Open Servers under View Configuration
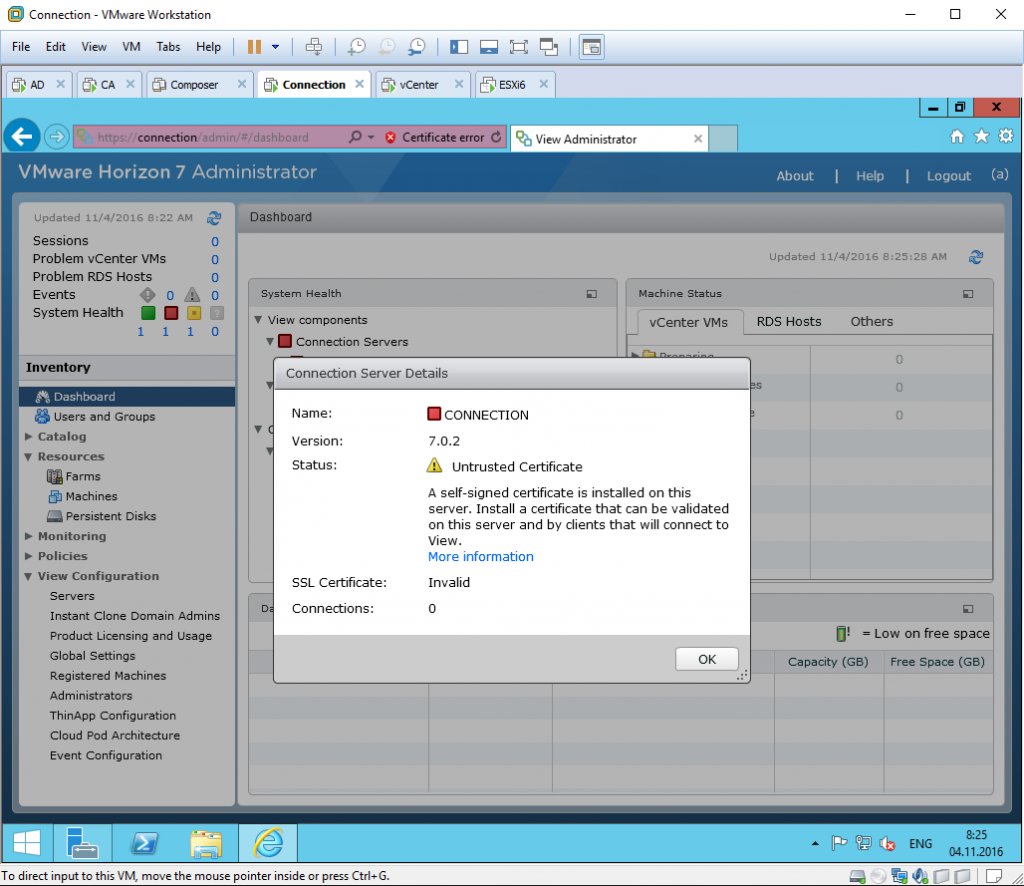The width and height of the screenshot is (1024, 886). [x=72, y=596]
